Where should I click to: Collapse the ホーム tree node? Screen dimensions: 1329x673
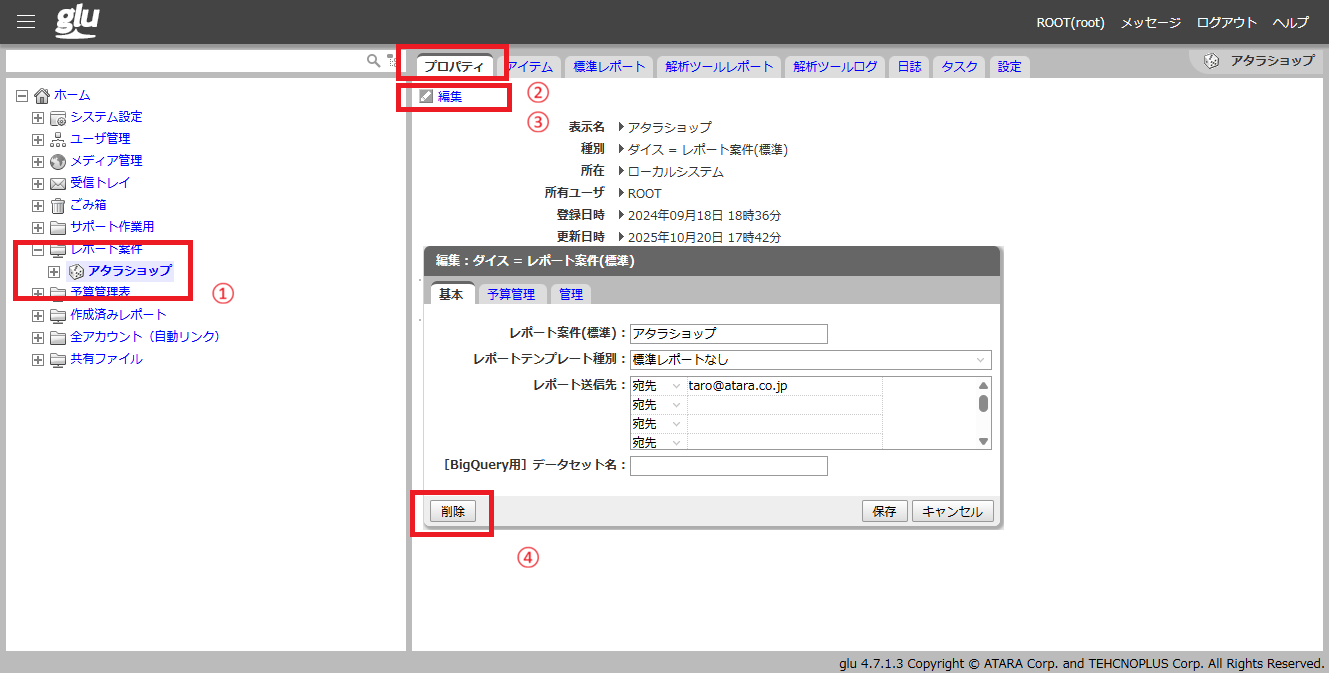click(x=22, y=95)
